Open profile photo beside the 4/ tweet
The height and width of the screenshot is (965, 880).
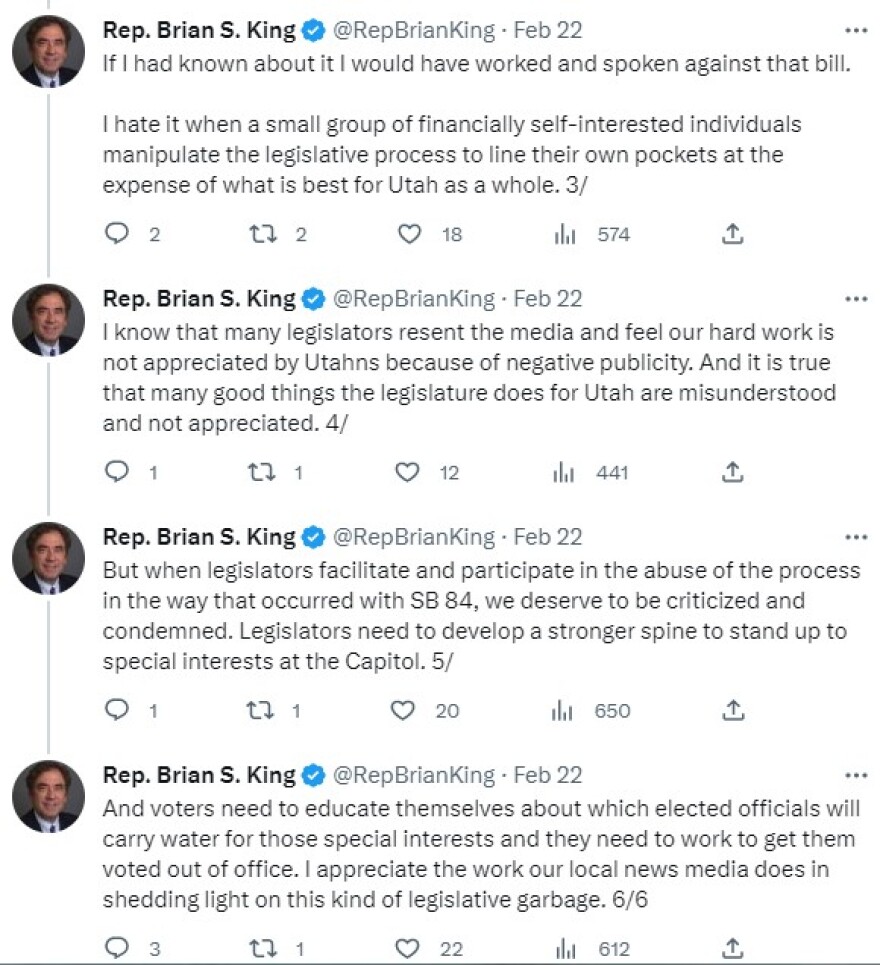(48, 320)
